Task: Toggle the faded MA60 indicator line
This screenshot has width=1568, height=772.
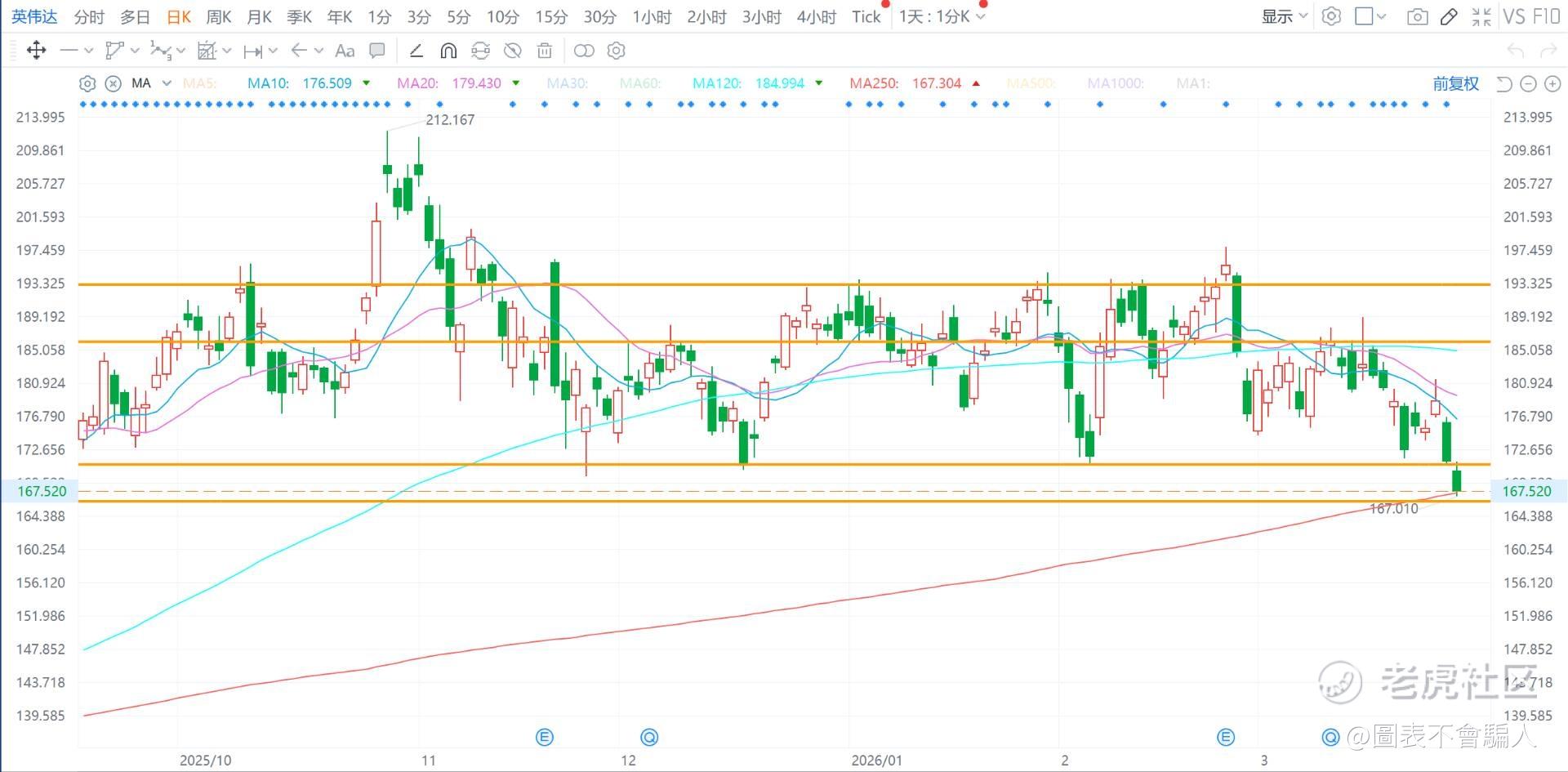Action: click(639, 83)
